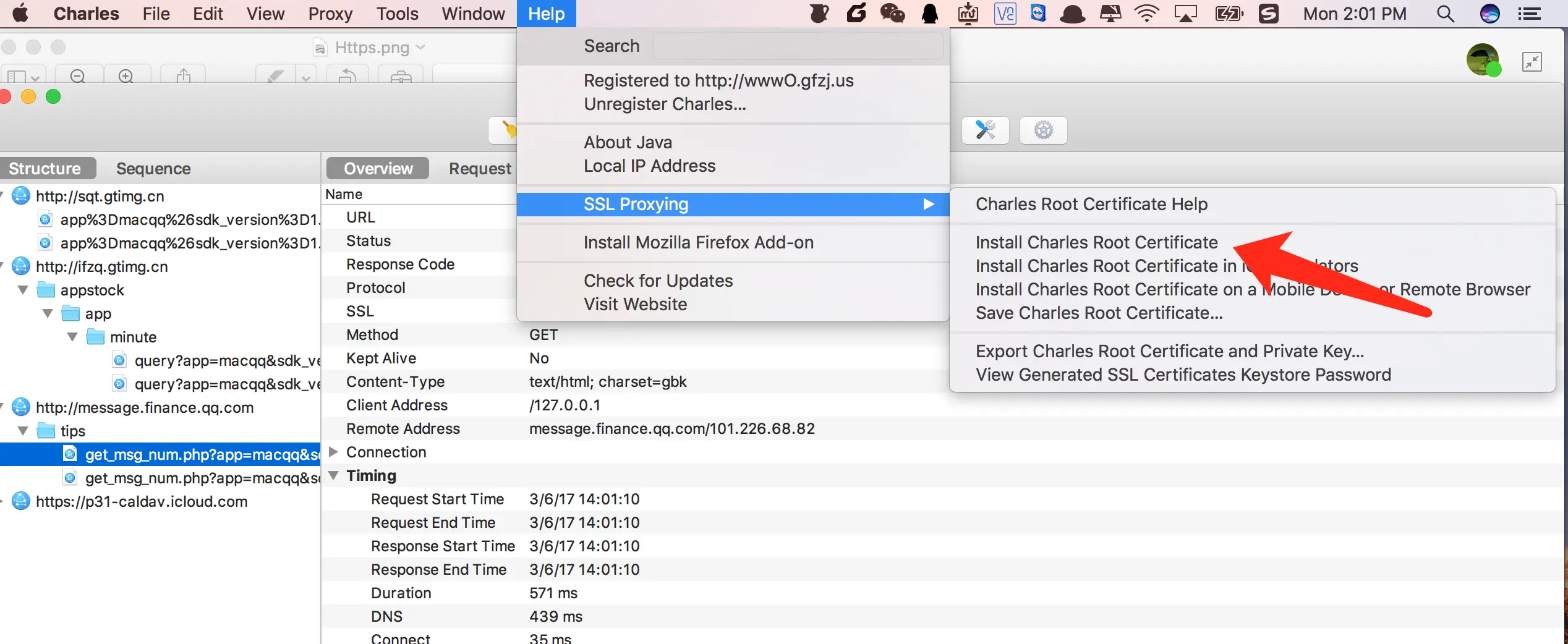Choose Install Charles Root Certificate in iOS Simulators

click(x=1167, y=266)
